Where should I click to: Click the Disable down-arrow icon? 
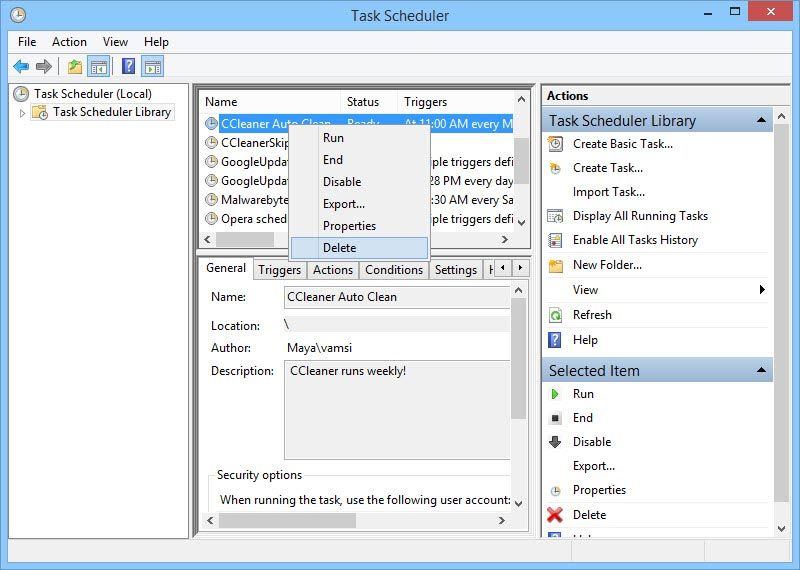(x=555, y=442)
